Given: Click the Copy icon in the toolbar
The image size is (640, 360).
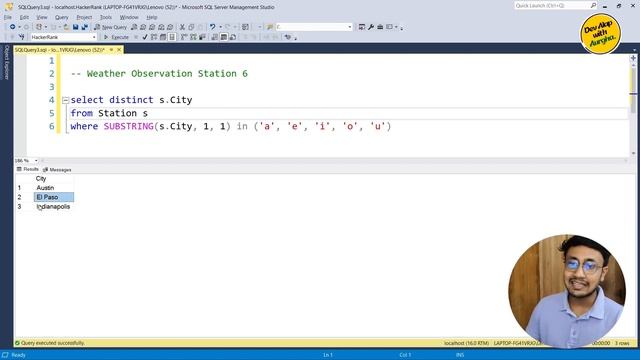Looking at the screenshot, I should pos(191,27).
